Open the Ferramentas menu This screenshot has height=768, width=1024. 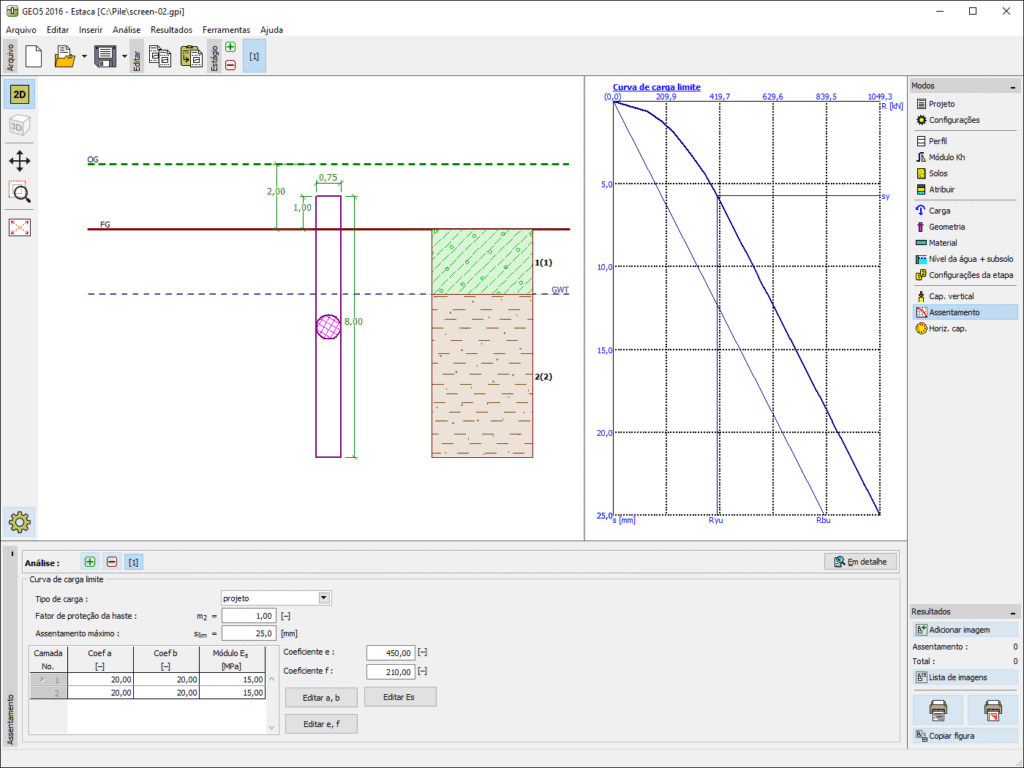[226, 30]
